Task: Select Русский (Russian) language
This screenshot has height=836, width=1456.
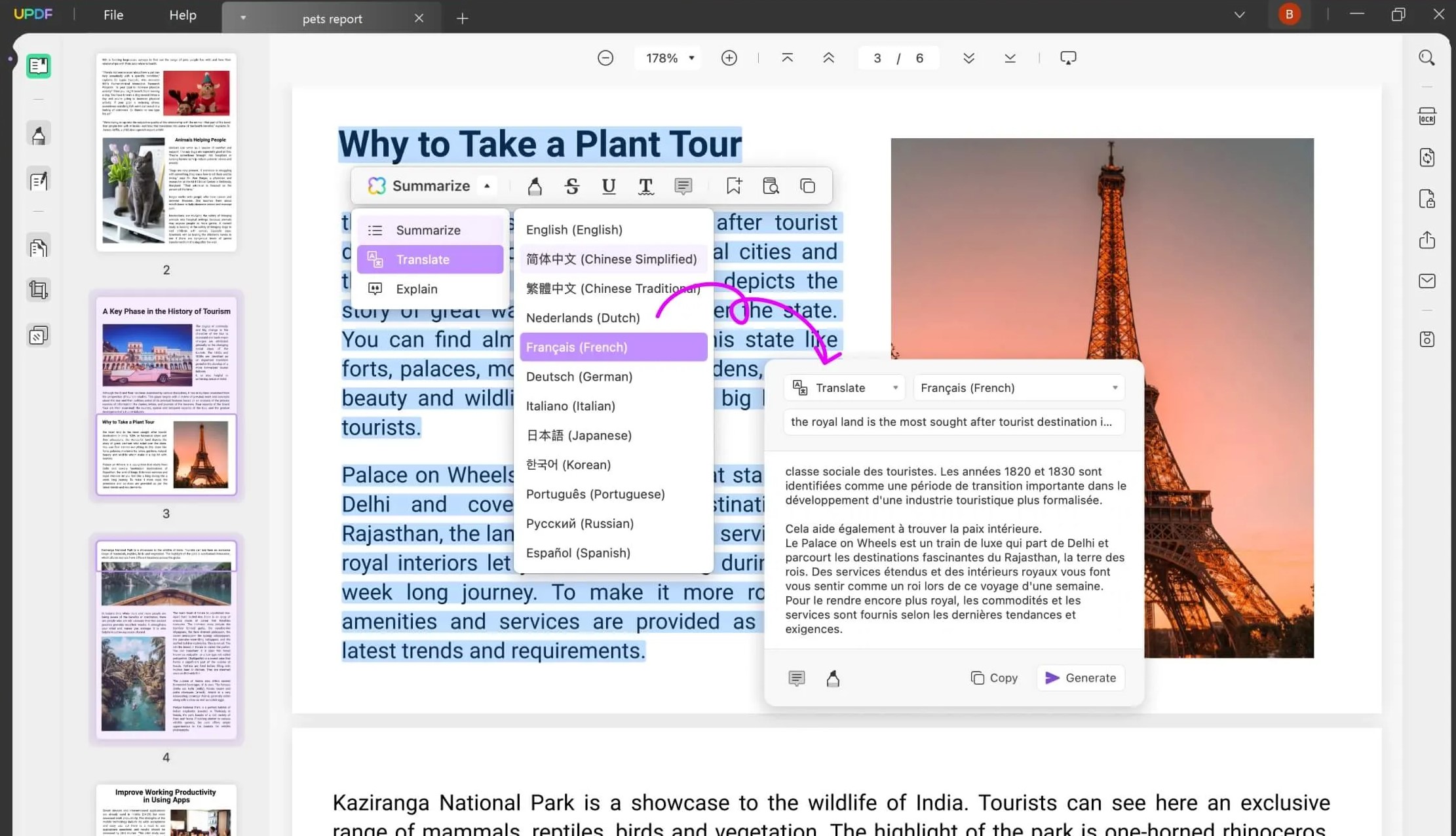Action: coord(613,523)
